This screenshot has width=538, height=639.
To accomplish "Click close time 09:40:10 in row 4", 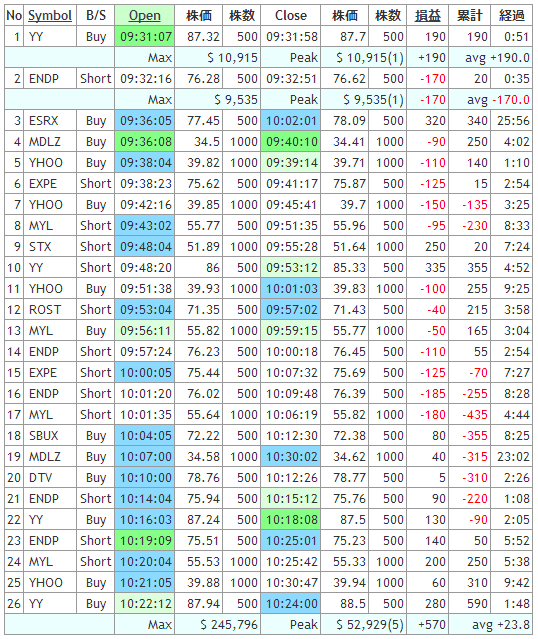I will click(x=291, y=142).
